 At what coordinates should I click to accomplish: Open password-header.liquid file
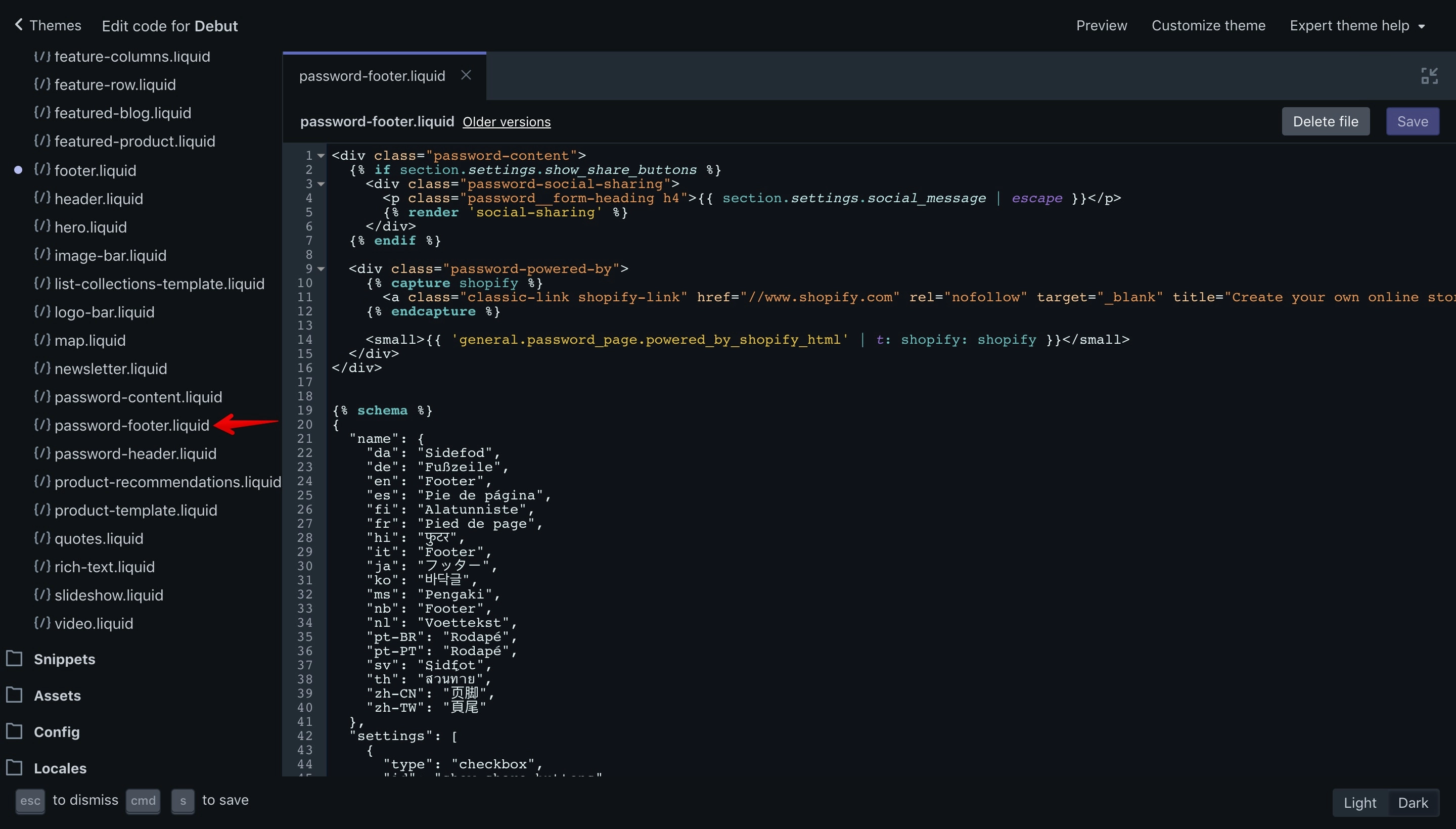135,454
